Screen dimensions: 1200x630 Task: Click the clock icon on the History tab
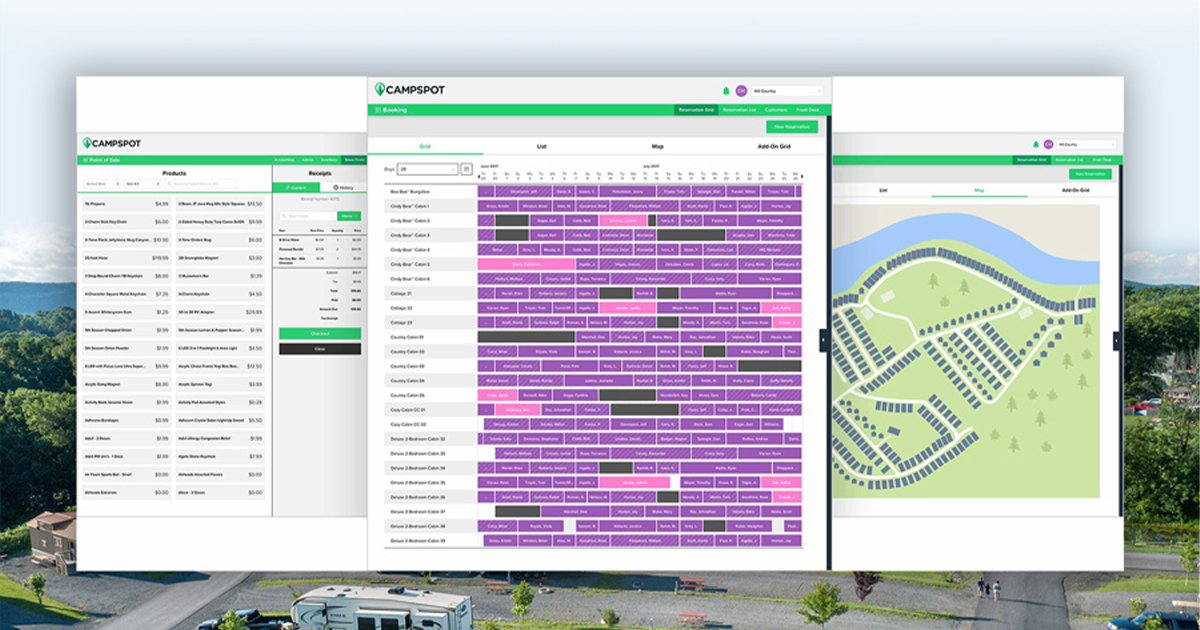click(x=335, y=187)
